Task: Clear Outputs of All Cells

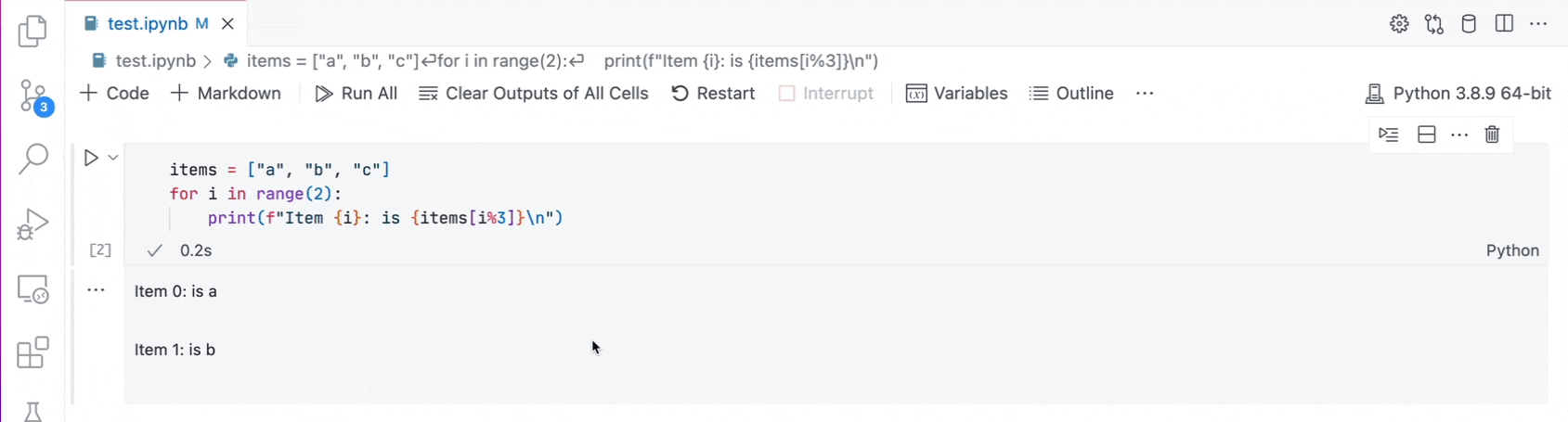Action: click(534, 94)
